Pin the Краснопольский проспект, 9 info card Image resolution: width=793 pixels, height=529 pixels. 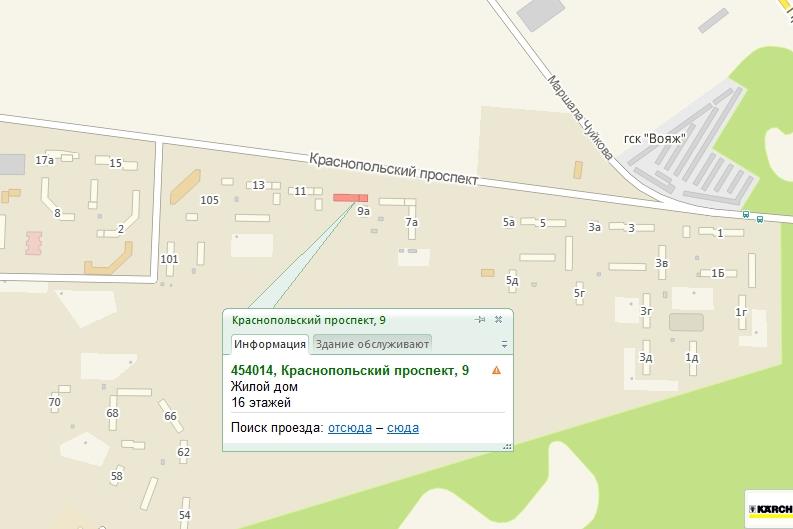coord(479,320)
